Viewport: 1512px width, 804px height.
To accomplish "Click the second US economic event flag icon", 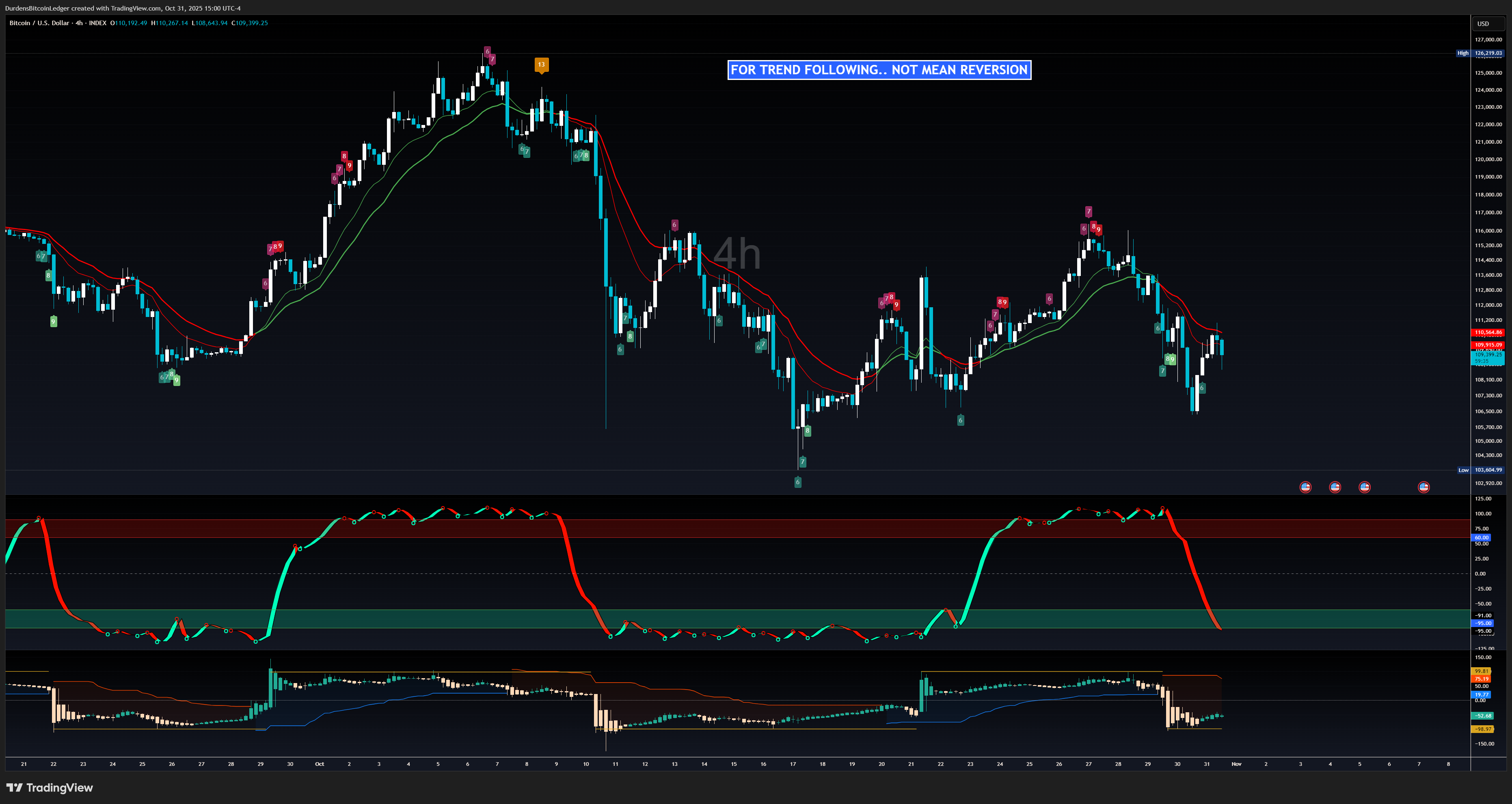I will (x=1335, y=487).
